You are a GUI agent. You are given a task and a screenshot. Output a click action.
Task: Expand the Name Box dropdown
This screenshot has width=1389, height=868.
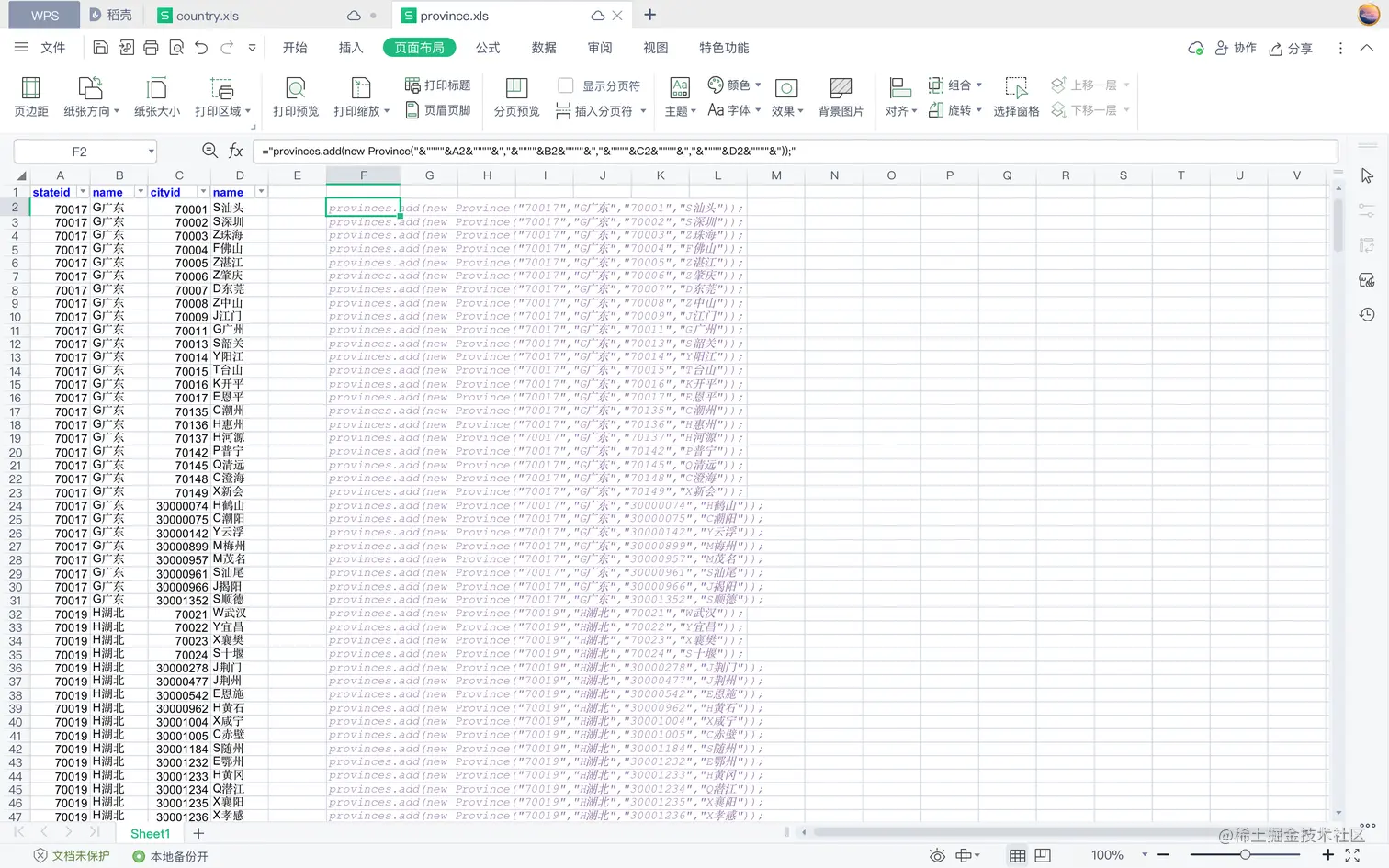click(151, 152)
